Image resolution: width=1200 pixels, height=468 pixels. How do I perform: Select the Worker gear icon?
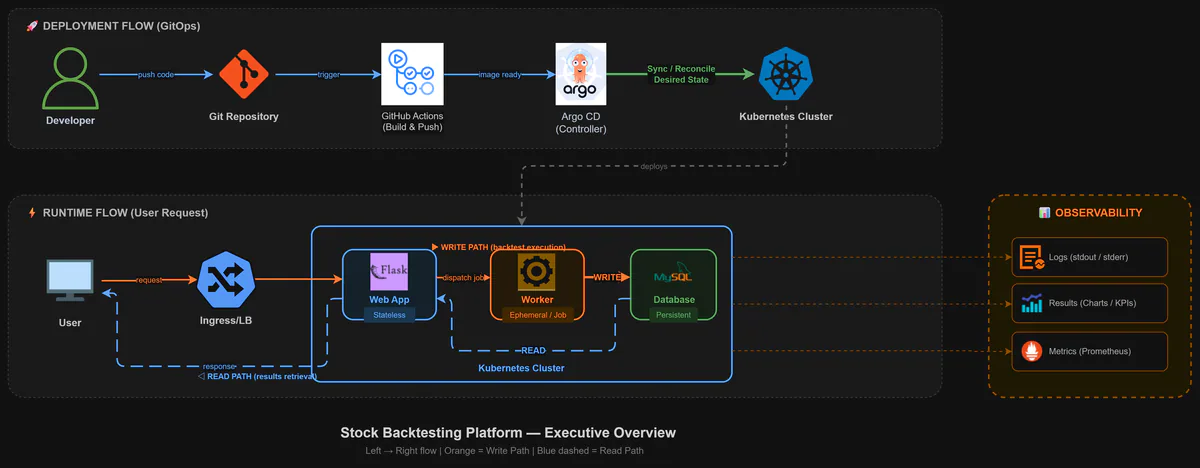click(x=537, y=272)
